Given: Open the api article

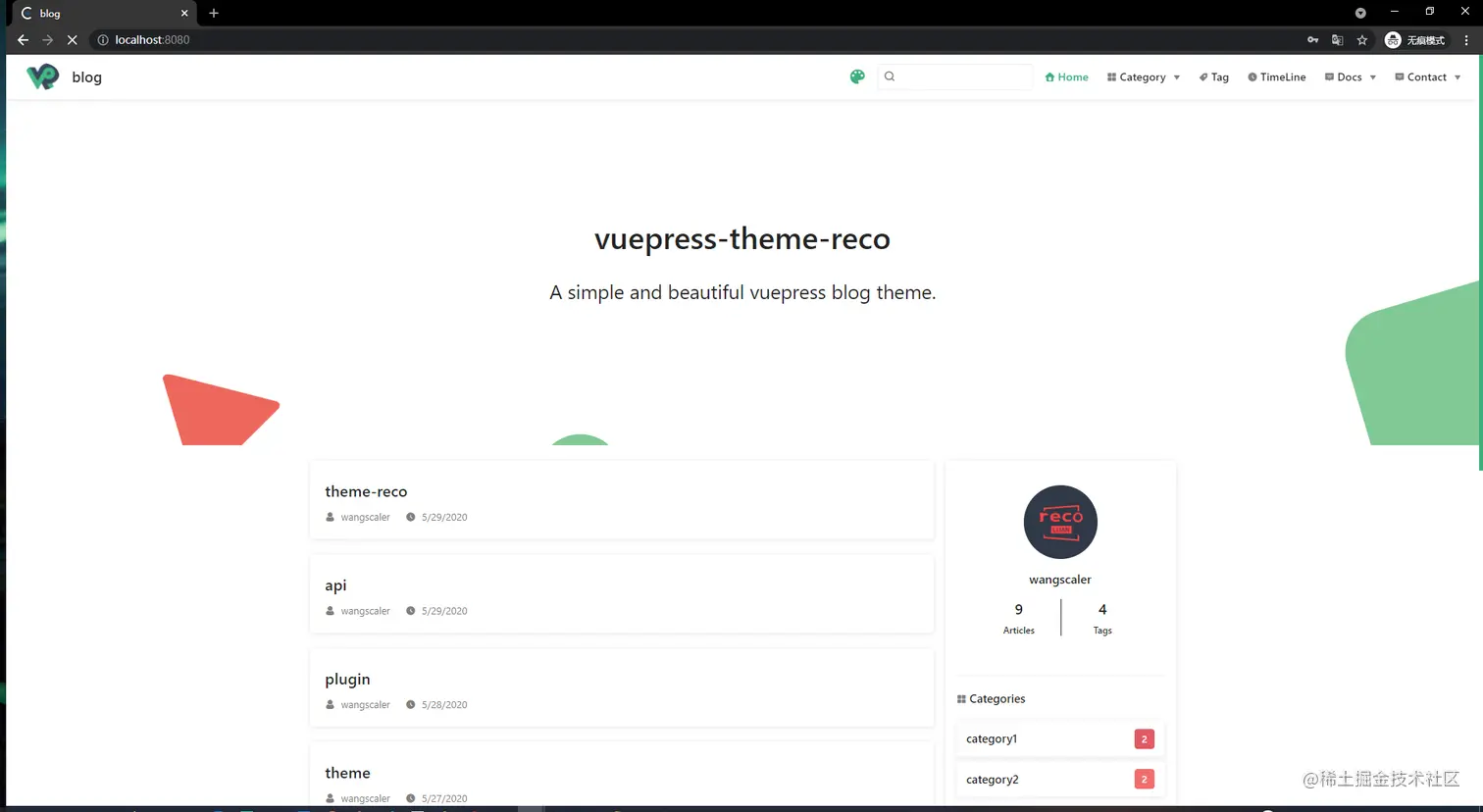Looking at the screenshot, I should point(335,585).
